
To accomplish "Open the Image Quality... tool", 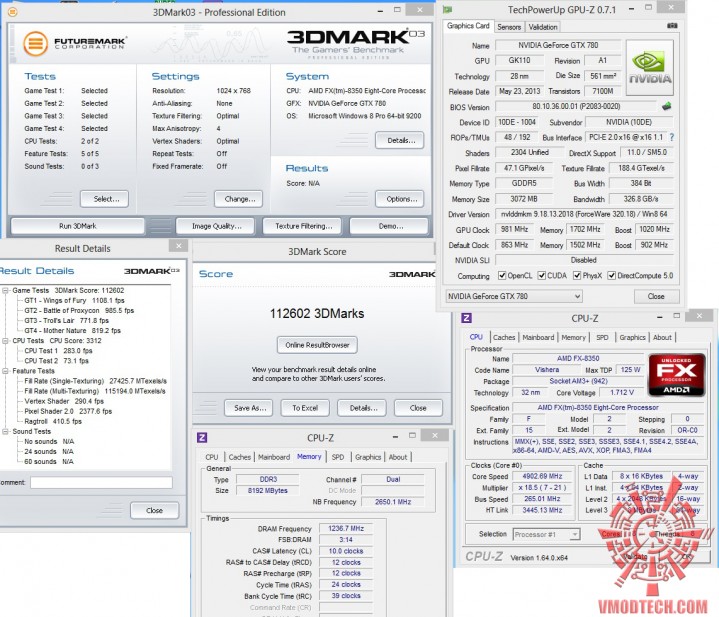I will coord(216,226).
